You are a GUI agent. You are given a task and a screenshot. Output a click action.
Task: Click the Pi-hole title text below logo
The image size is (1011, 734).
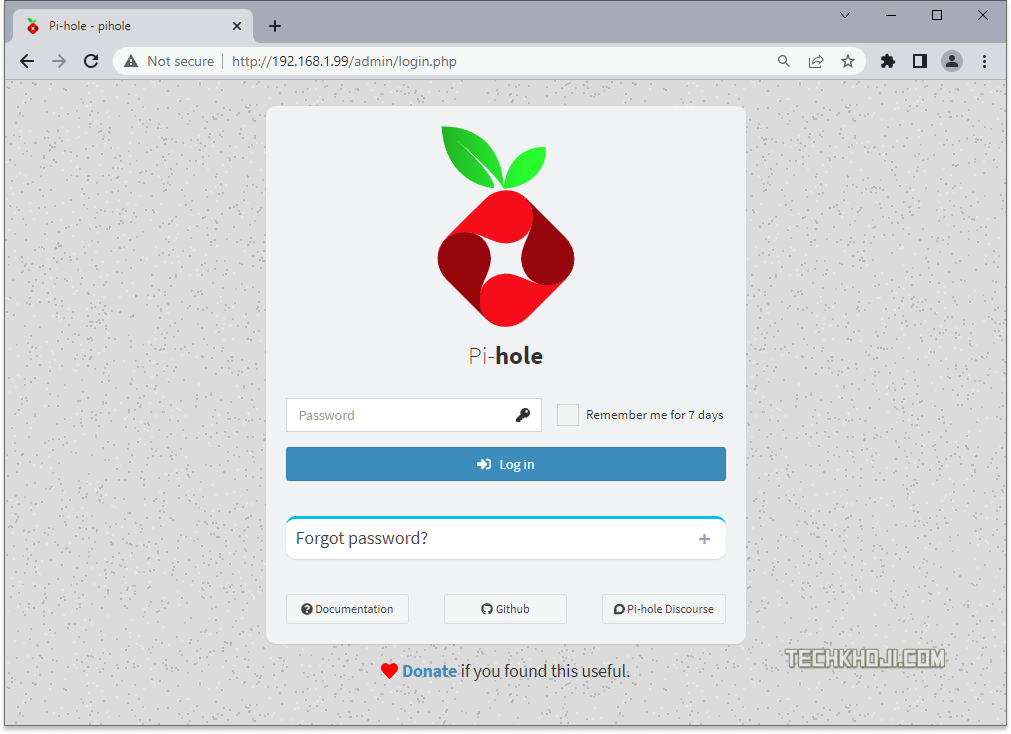(506, 356)
